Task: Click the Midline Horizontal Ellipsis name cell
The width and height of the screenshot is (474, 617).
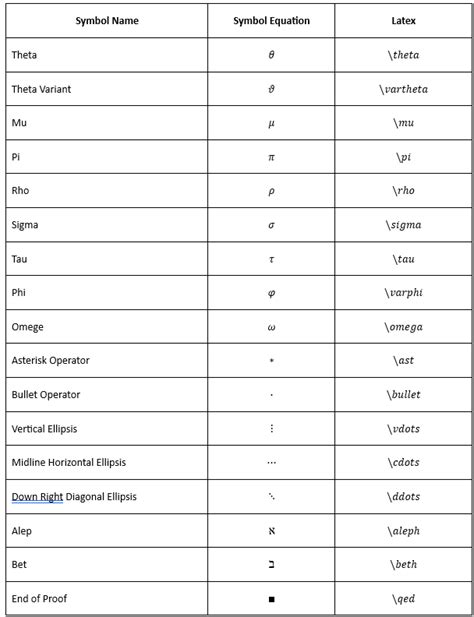Action: pyautogui.click(x=107, y=462)
